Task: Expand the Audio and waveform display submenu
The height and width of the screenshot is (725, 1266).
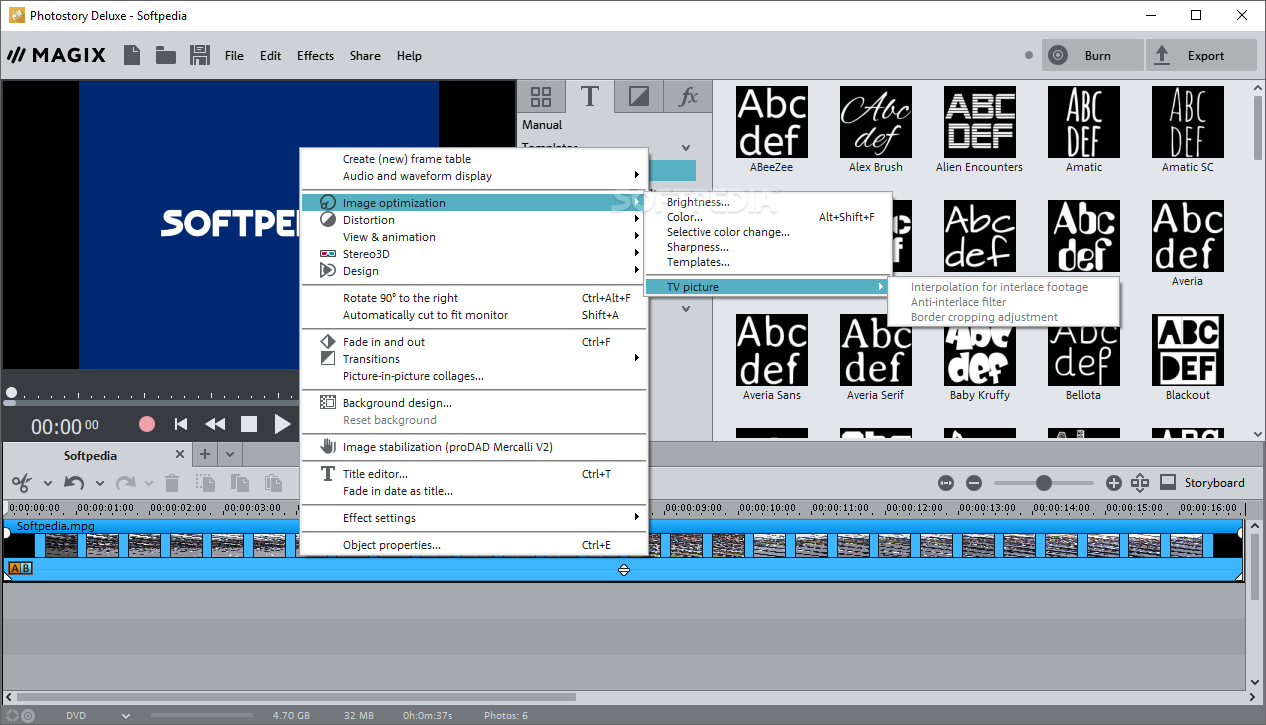Action: (x=474, y=176)
